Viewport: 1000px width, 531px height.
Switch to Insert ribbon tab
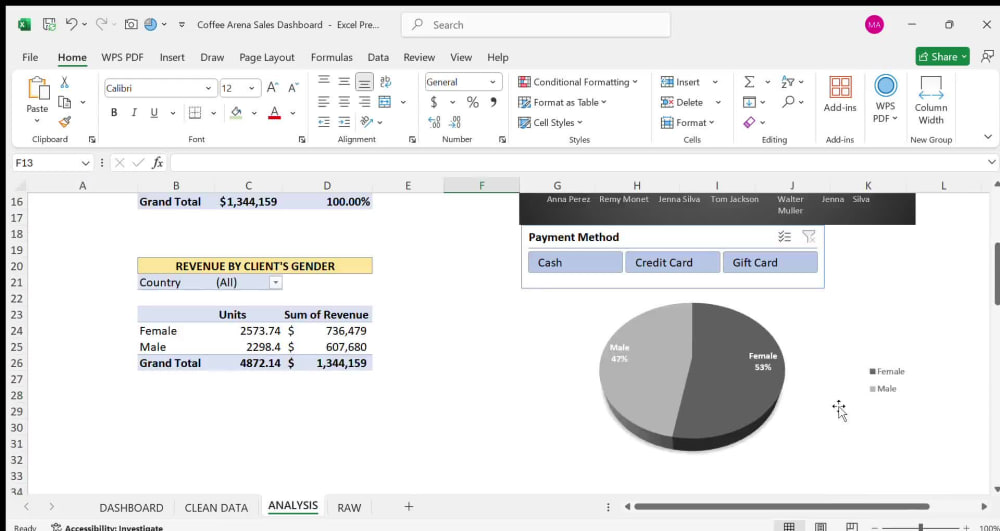tap(172, 57)
